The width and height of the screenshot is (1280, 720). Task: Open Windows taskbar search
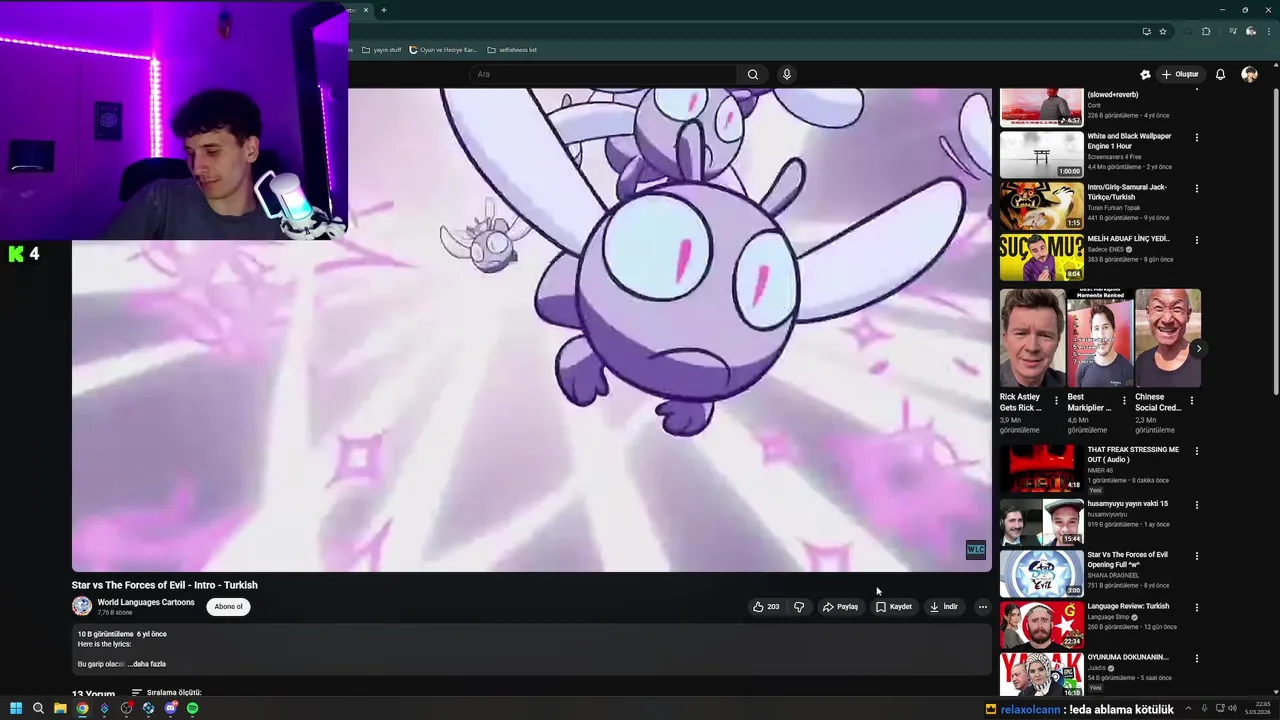click(x=38, y=708)
